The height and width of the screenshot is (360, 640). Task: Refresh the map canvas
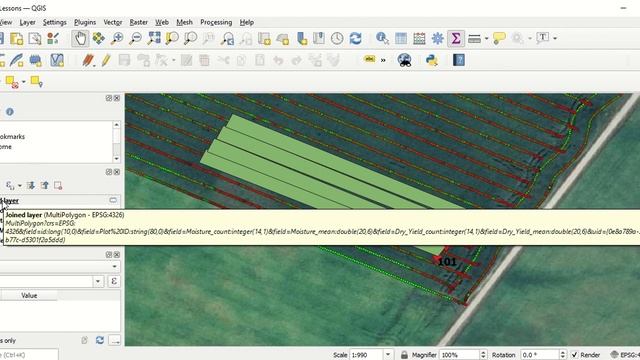click(x=356, y=38)
